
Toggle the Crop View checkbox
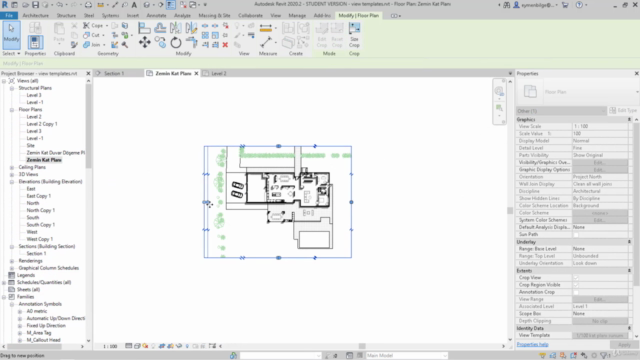point(576,278)
